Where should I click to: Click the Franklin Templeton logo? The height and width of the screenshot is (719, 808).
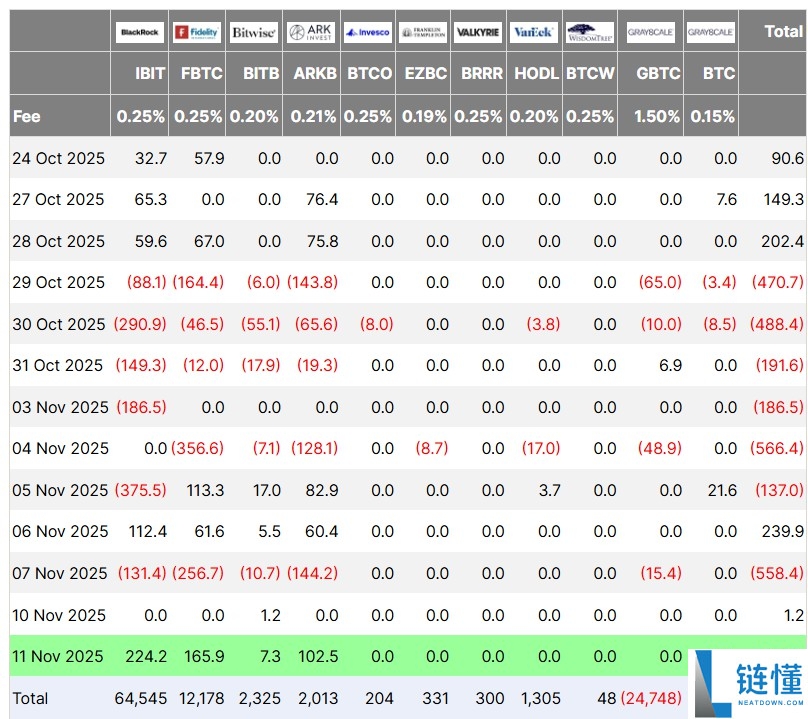click(x=423, y=32)
